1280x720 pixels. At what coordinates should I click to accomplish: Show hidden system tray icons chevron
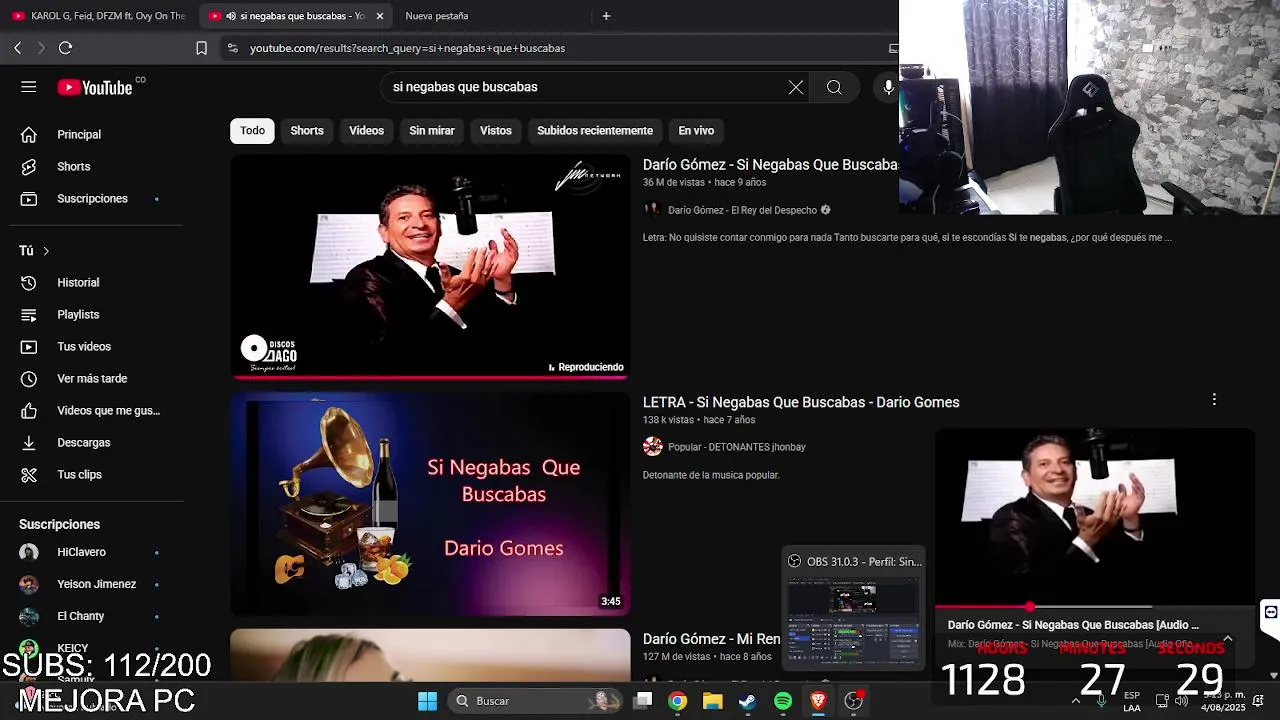tap(1076, 701)
